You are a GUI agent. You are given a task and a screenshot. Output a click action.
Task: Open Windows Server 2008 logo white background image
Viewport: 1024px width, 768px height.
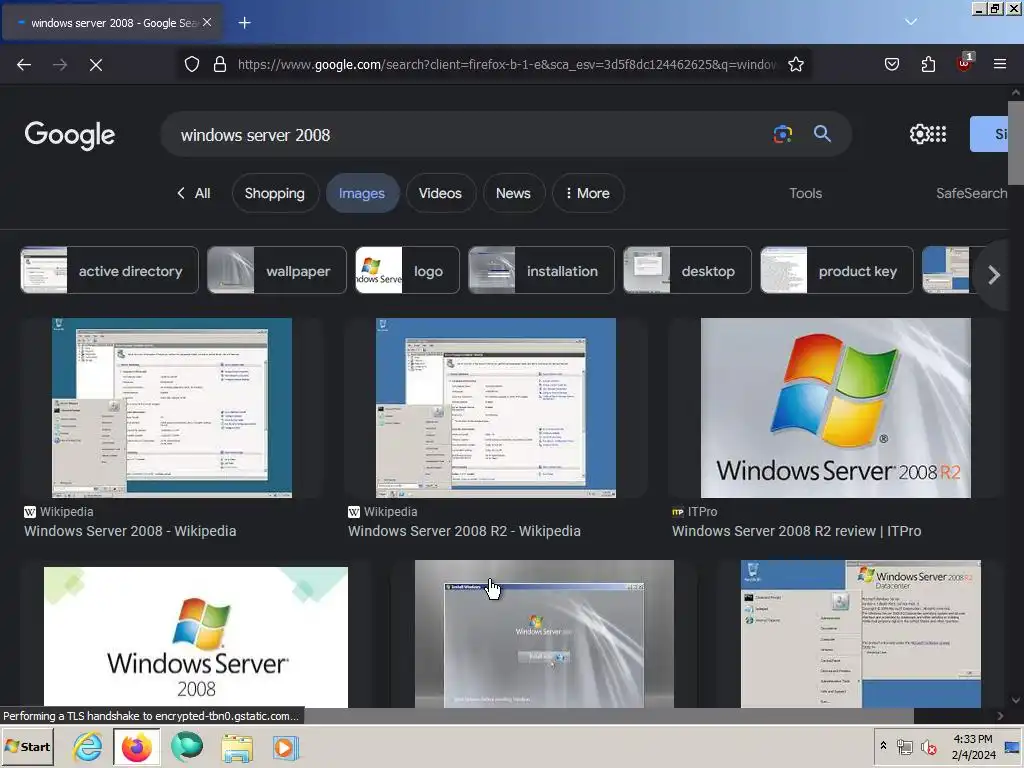pyautogui.click(x=196, y=637)
